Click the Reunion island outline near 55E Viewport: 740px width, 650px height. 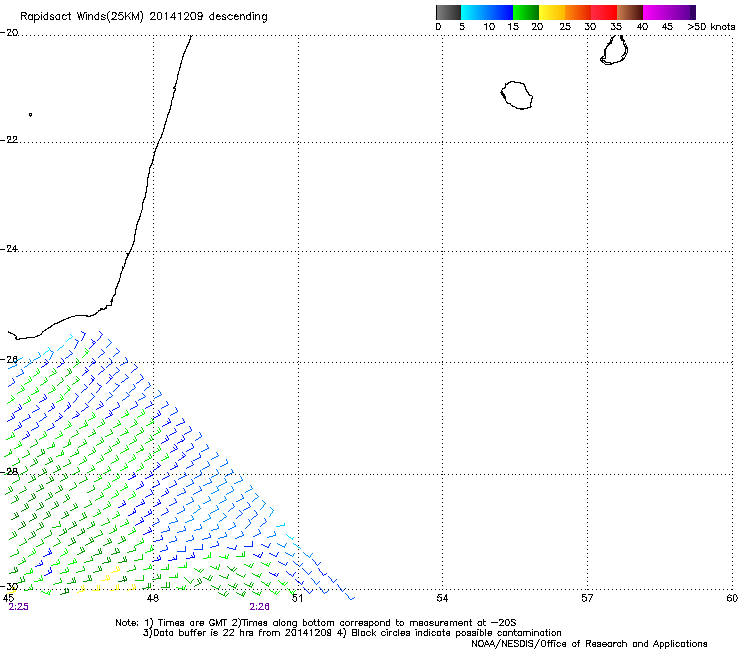[517, 95]
